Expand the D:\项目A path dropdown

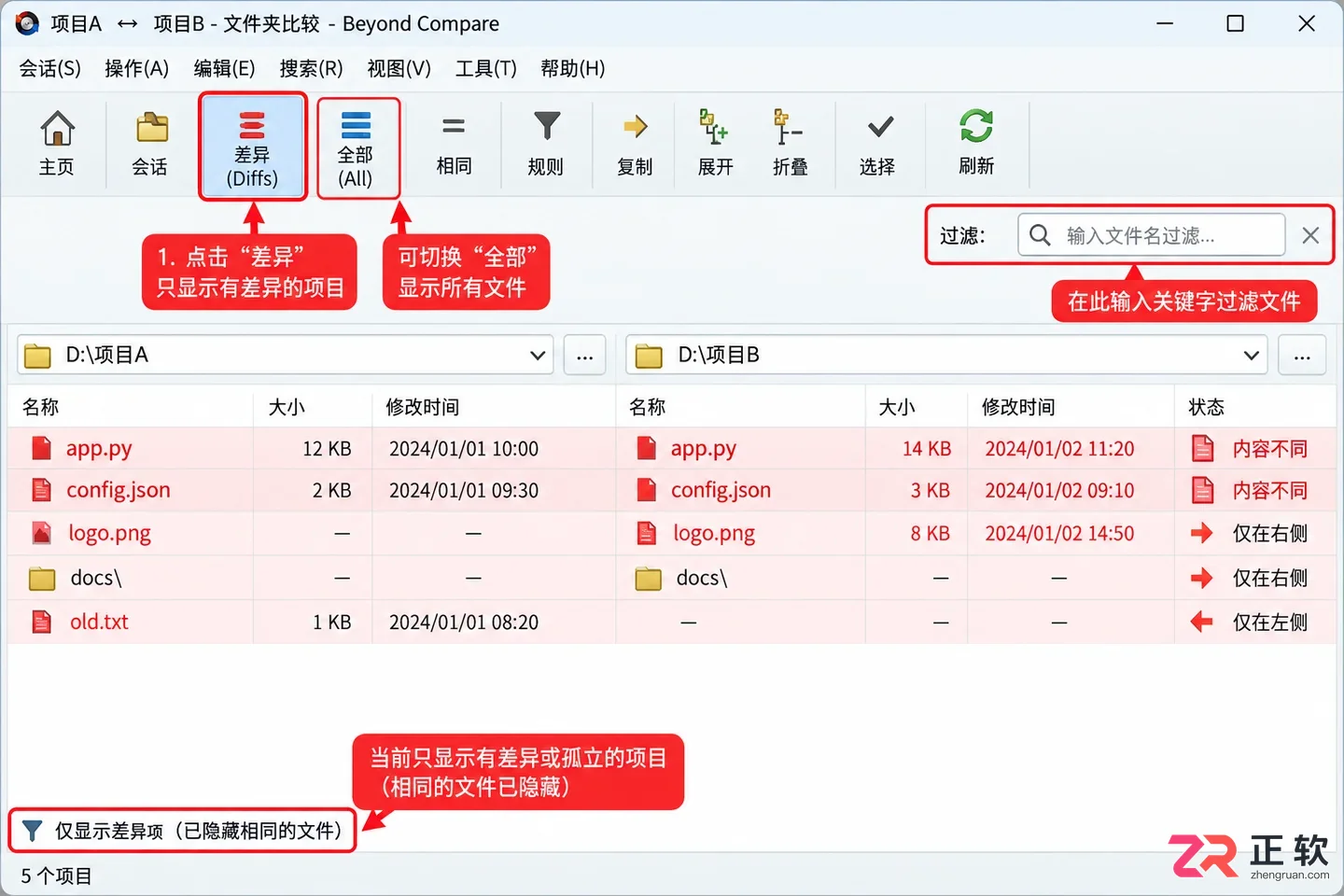coord(538,356)
